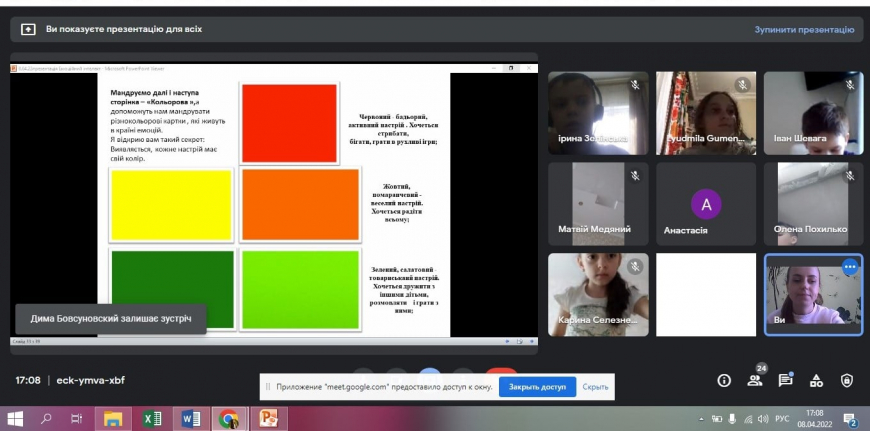Screen dimensions: 870x431
Task: Open the meeting details info icon
Action: (724, 380)
